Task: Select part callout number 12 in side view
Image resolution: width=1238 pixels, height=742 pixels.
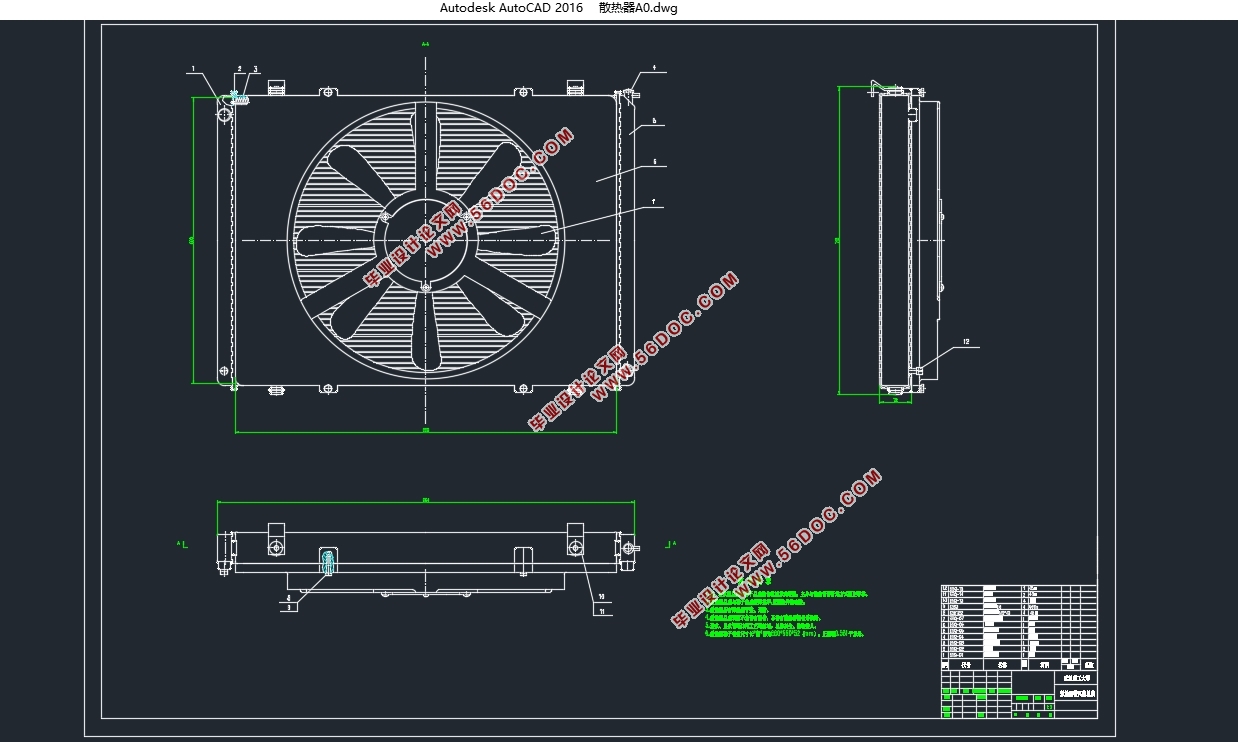Action: [x=966, y=342]
